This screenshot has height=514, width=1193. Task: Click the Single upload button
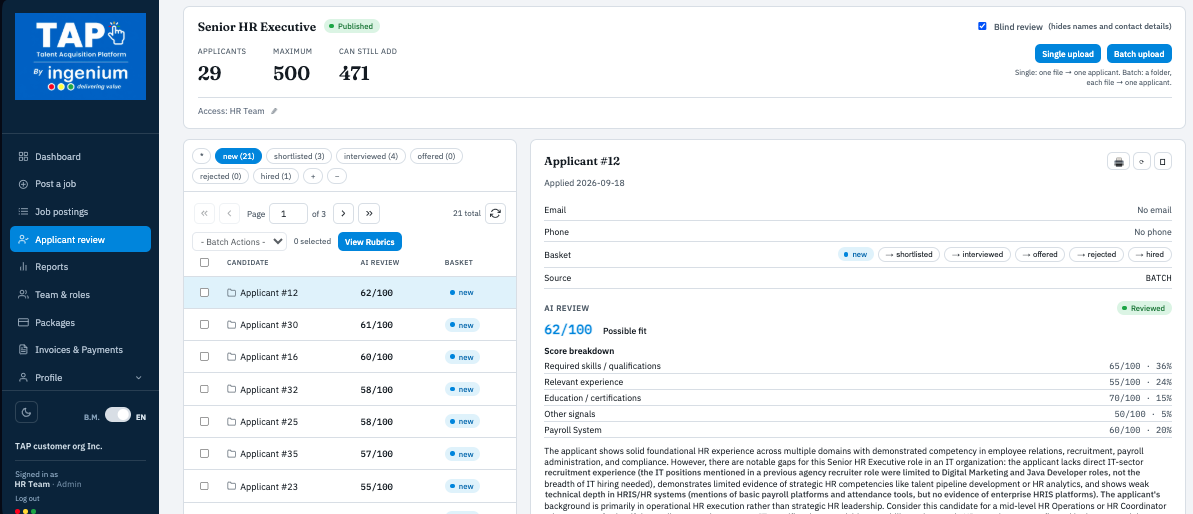tap(1068, 54)
